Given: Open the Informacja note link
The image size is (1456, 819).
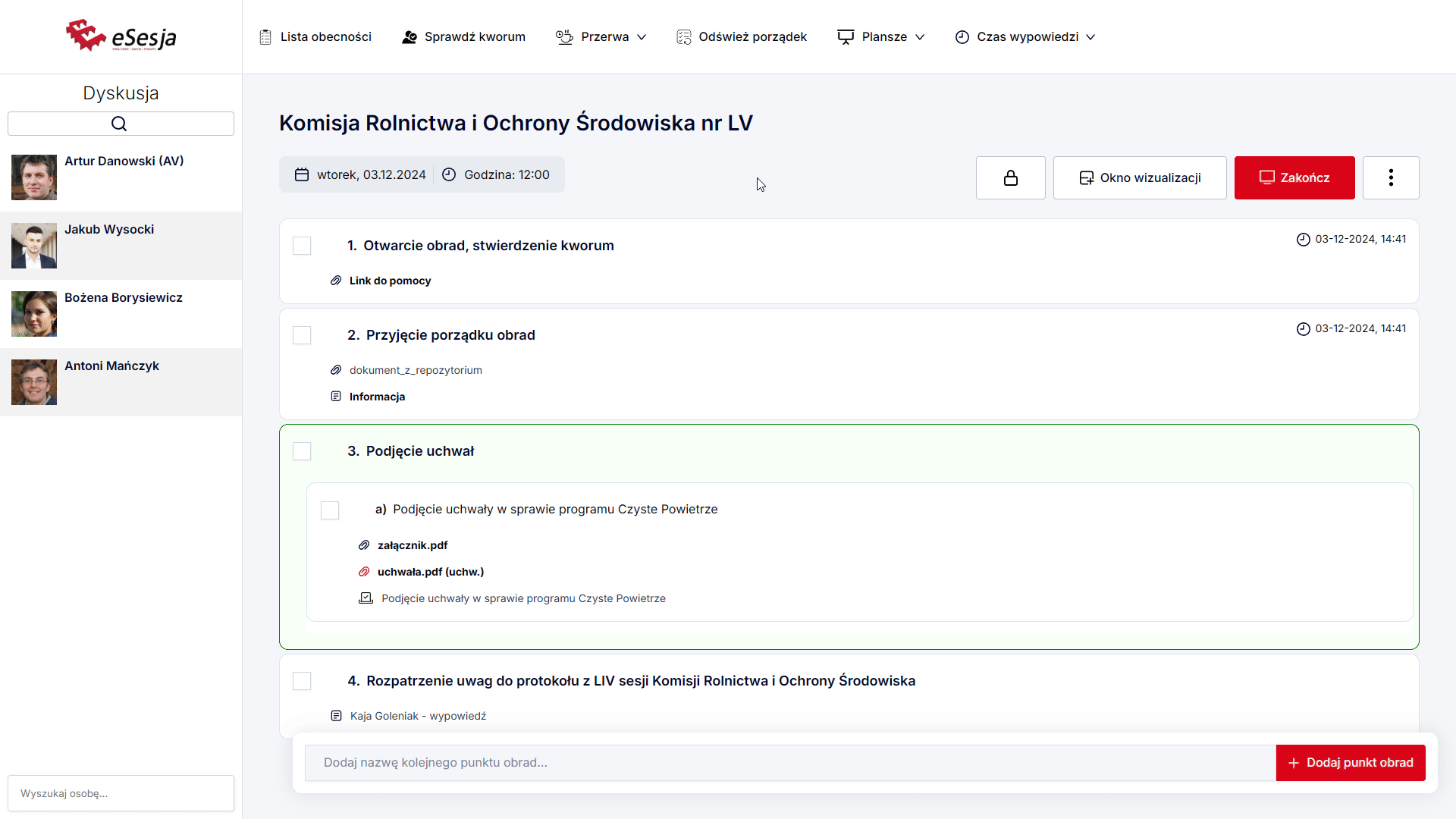Looking at the screenshot, I should point(377,397).
